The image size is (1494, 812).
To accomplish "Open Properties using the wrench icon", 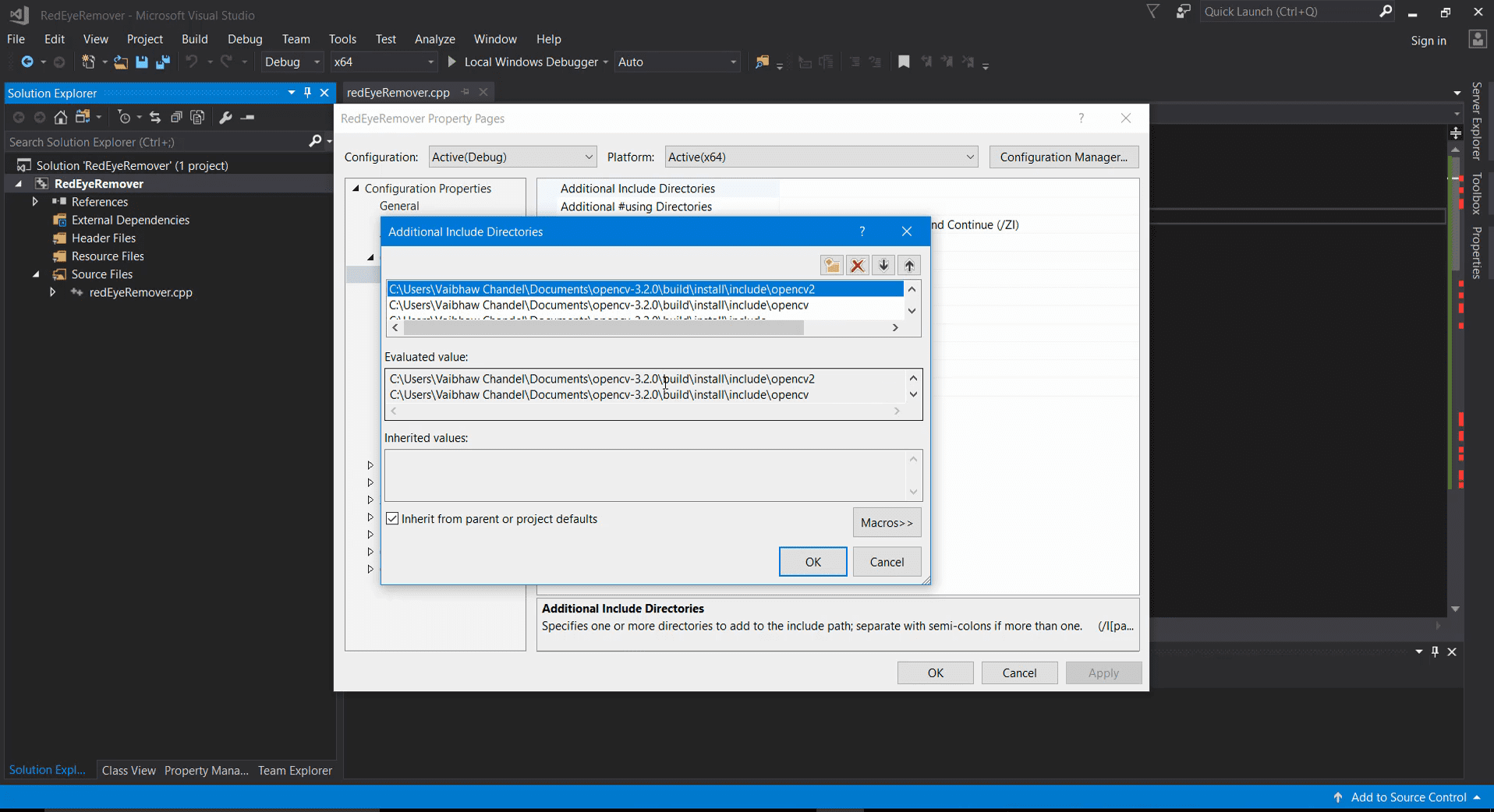I will pos(225,117).
